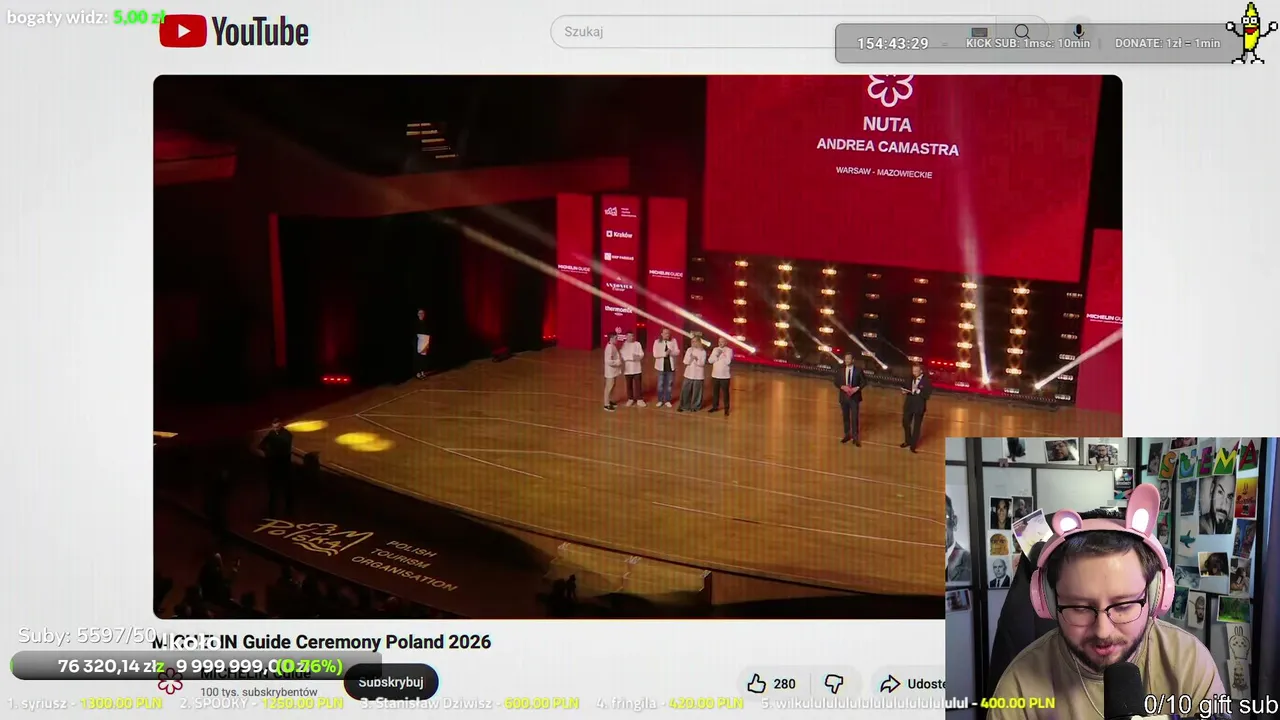Click the Michelin Guide ceremony video player
Screen dimensions: 1280x720
coord(637,346)
